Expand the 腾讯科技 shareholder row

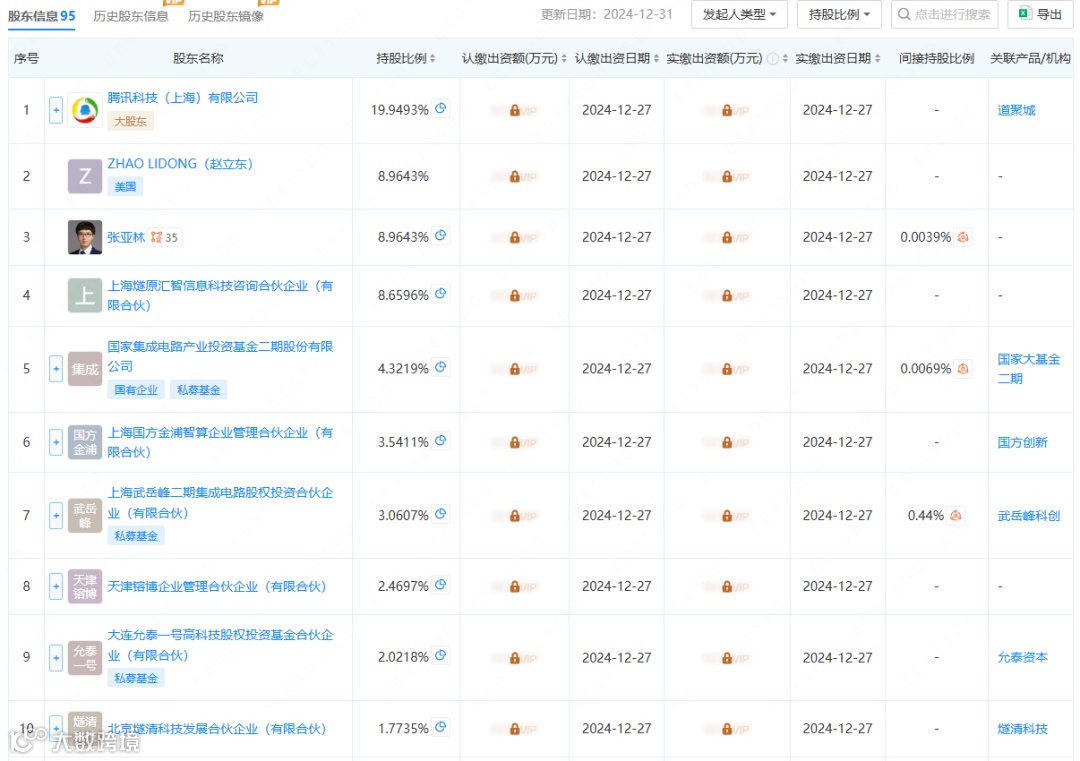(x=56, y=110)
